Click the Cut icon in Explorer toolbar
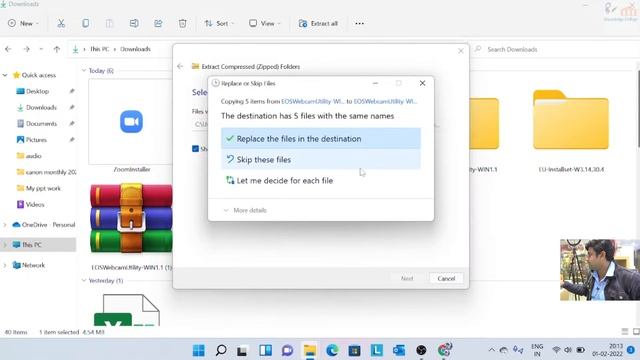The width and height of the screenshot is (640, 360). pos(61,23)
